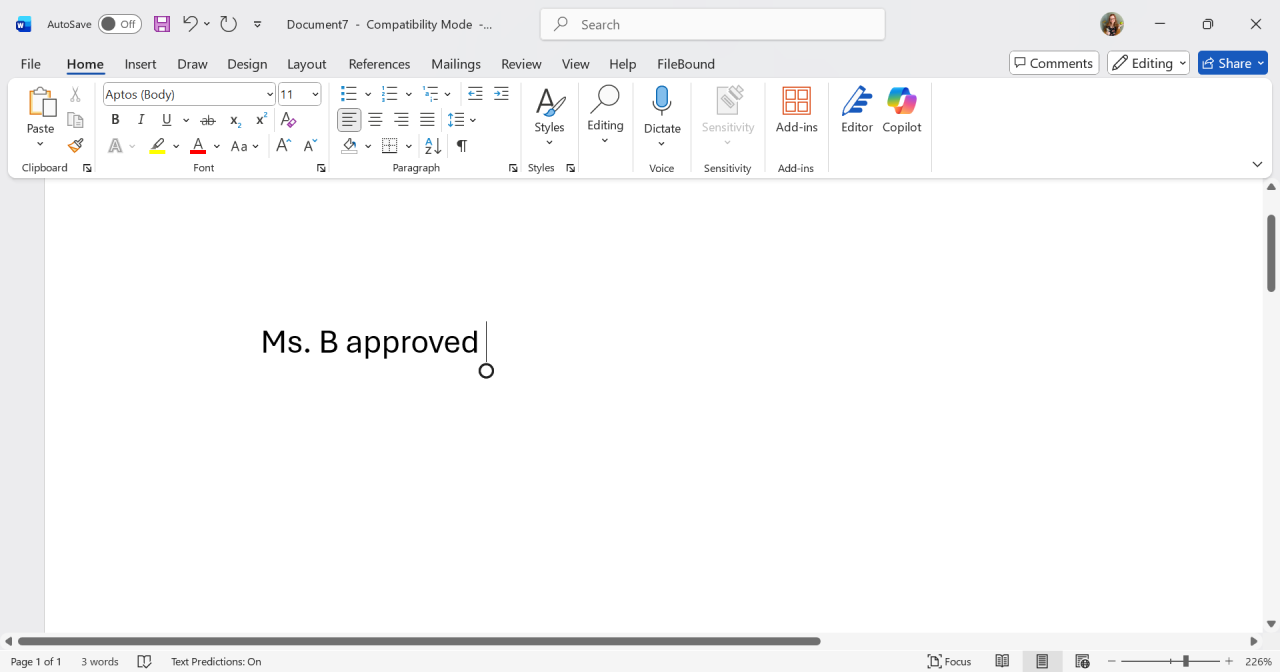Open spelling and grammar check in status bar

[x=144, y=661]
